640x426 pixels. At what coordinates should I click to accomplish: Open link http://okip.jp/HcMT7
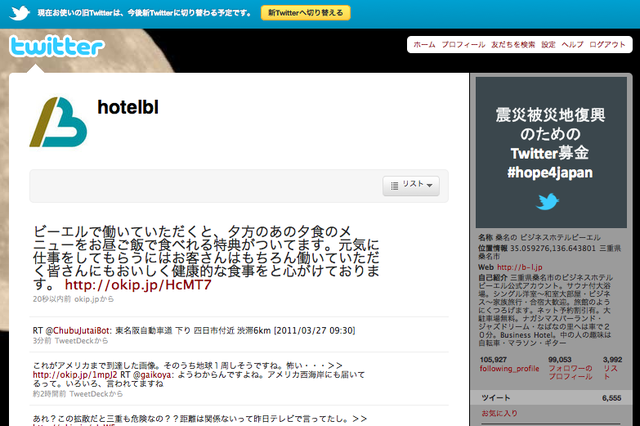coord(138,284)
